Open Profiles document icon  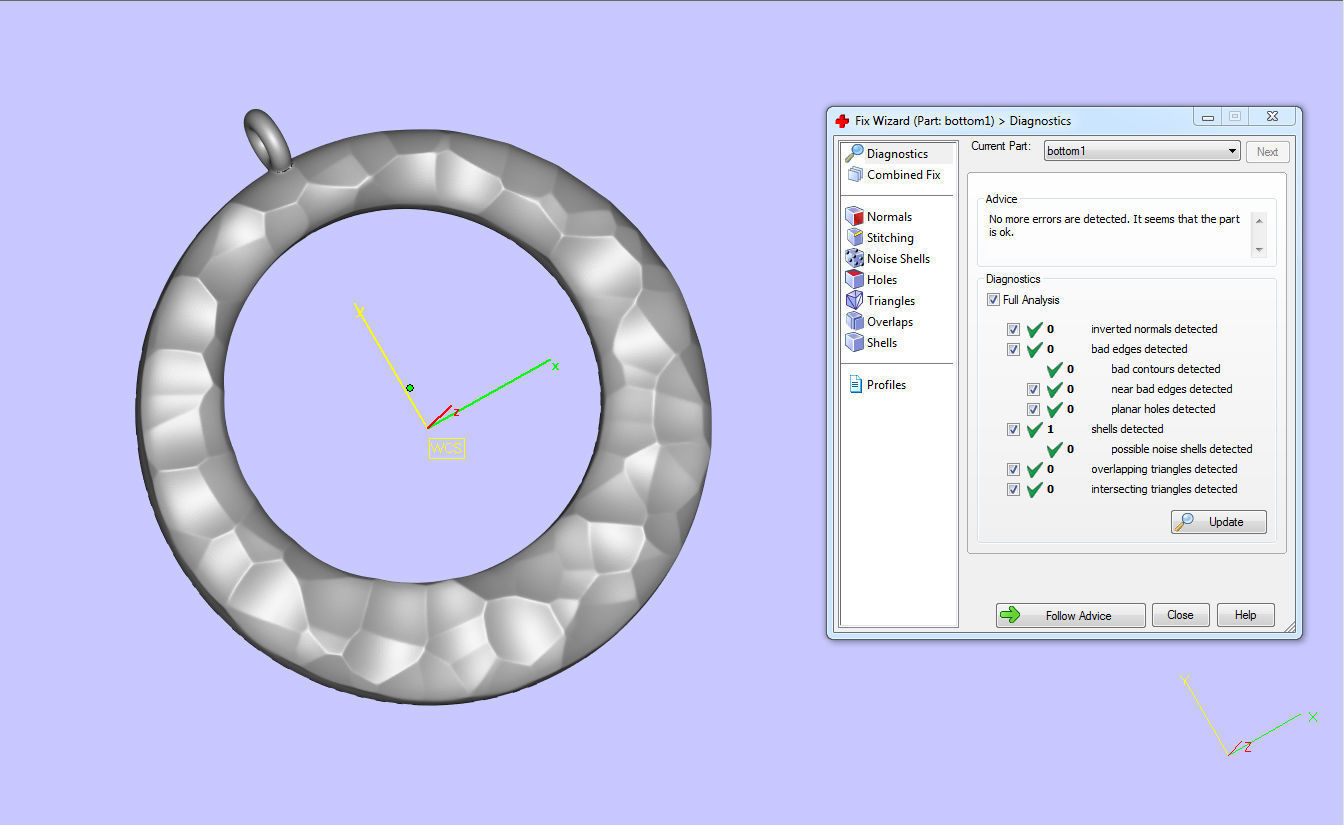(855, 384)
